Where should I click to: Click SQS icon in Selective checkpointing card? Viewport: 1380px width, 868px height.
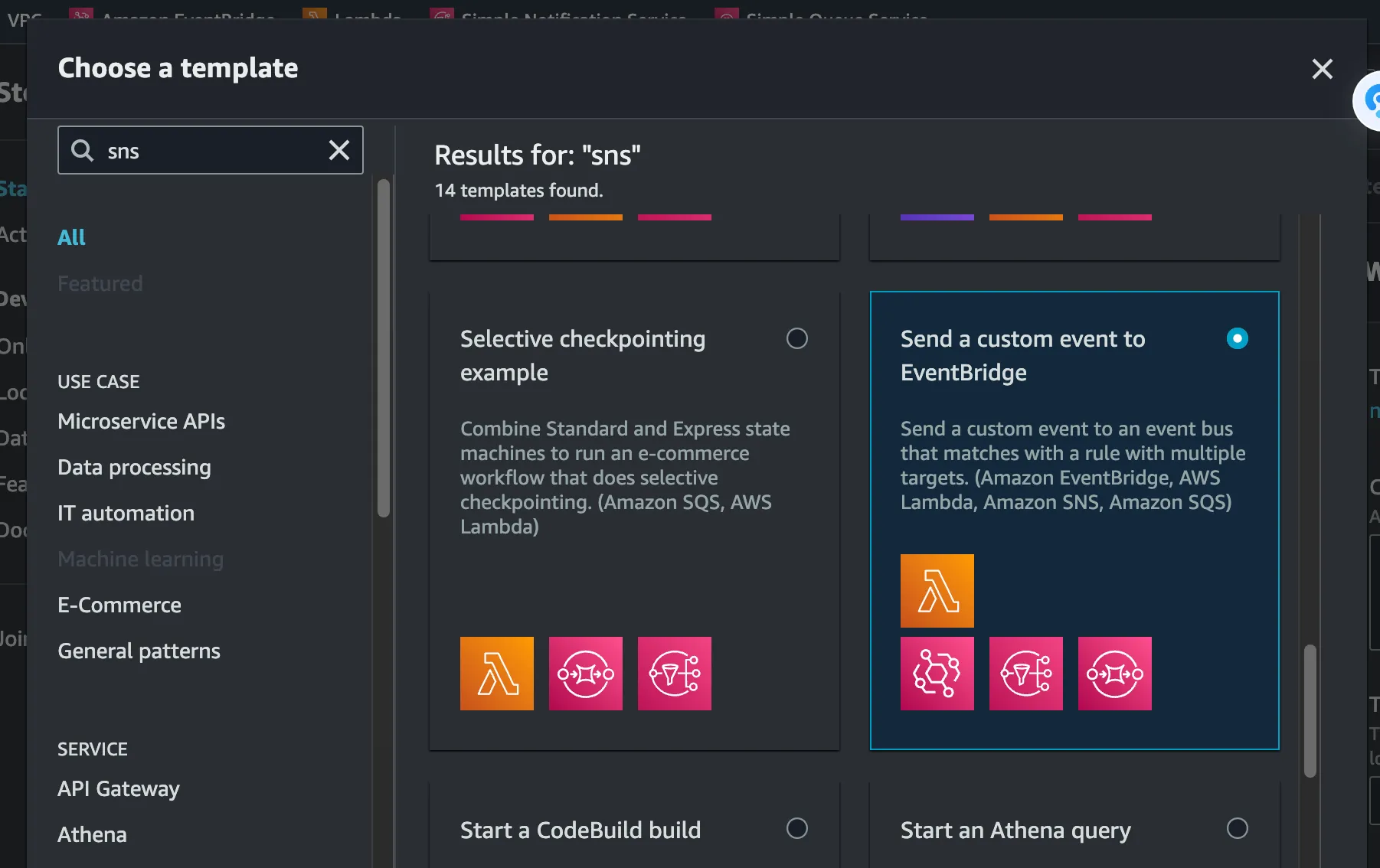[x=585, y=674]
